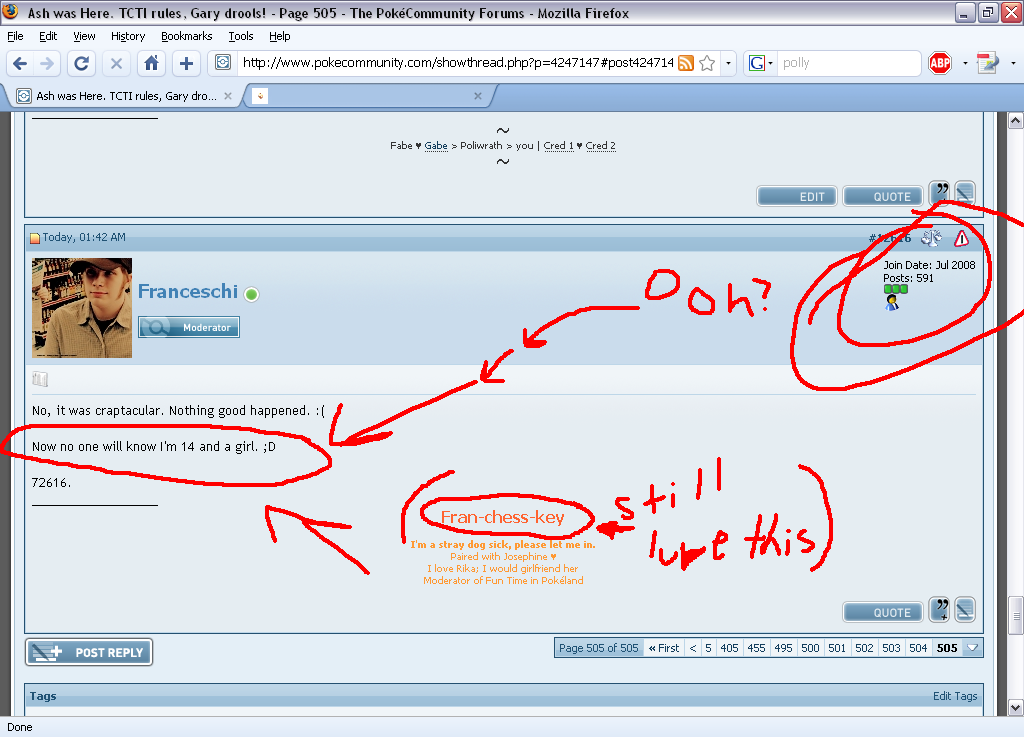The width and height of the screenshot is (1024, 737).
Task: Go to previous page with < link
Action: click(x=693, y=648)
